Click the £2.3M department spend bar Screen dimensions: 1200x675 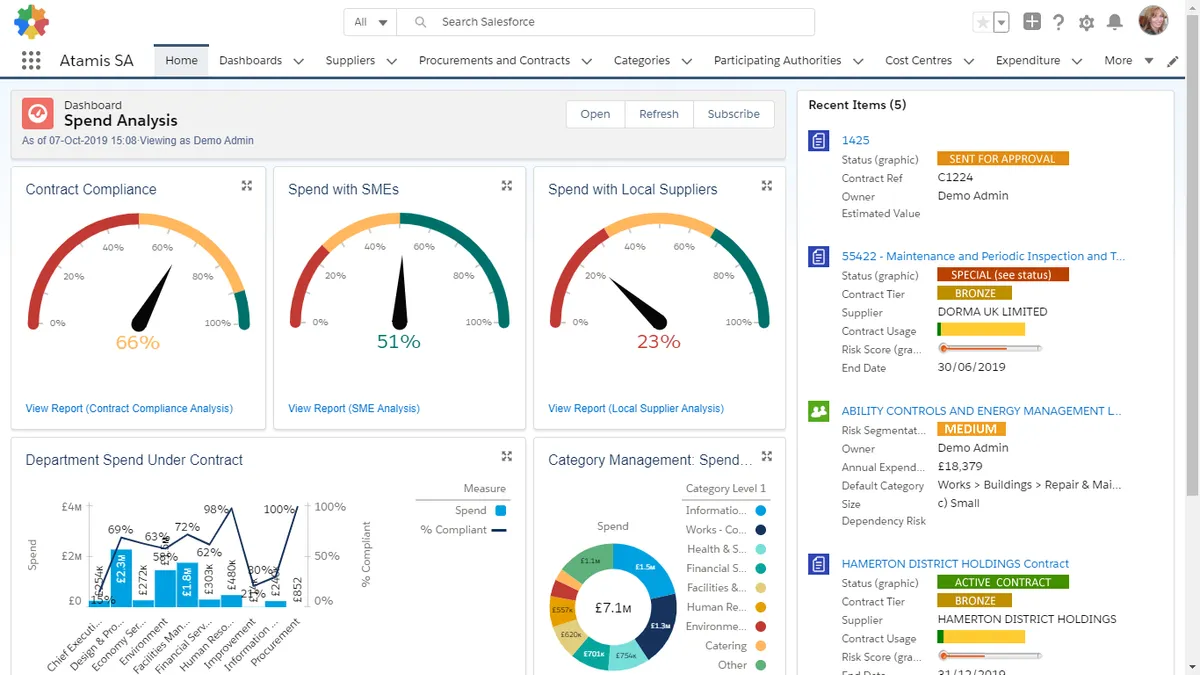tap(120, 578)
